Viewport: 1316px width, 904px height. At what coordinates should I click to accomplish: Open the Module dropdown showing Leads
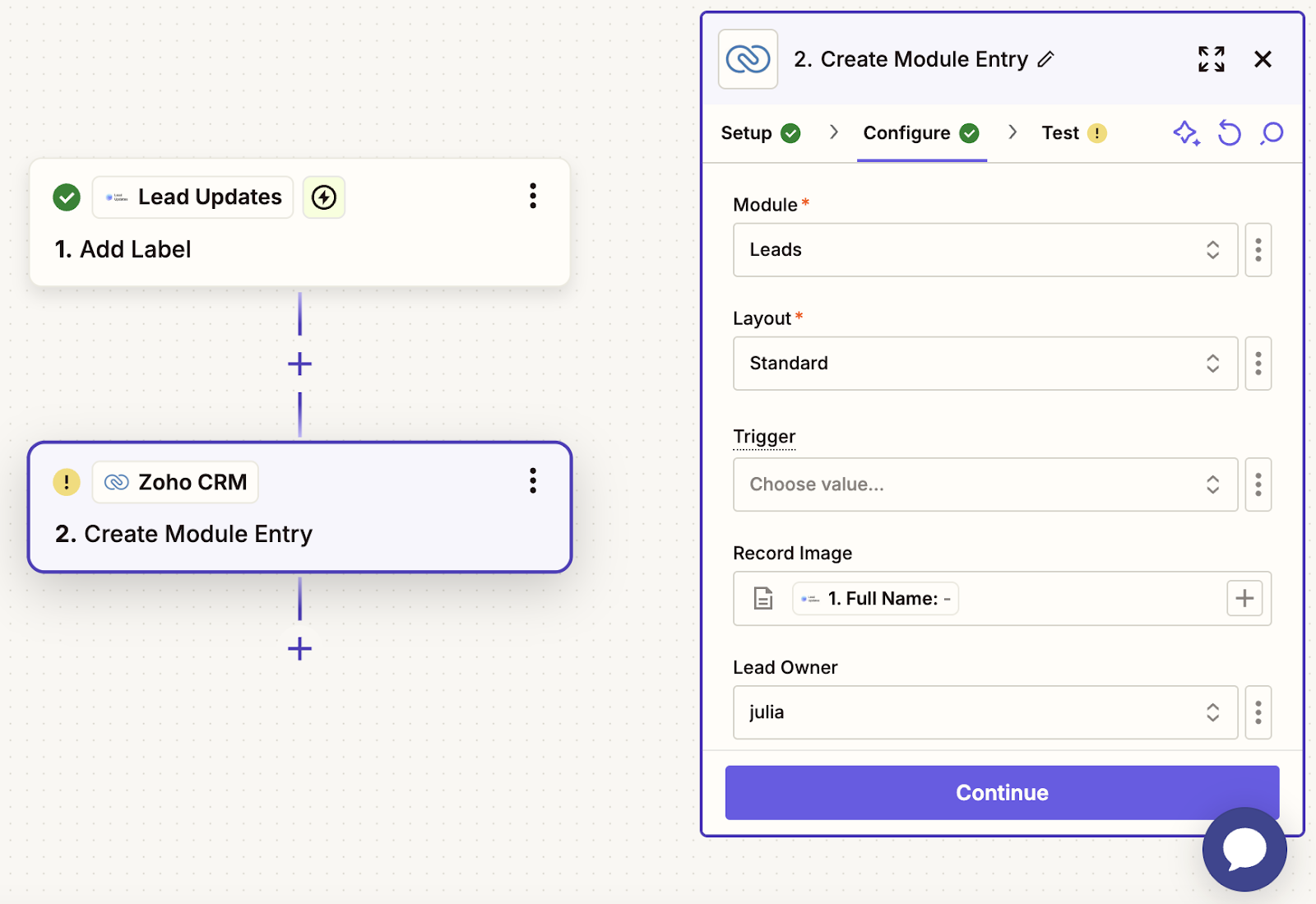click(x=985, y=250)
